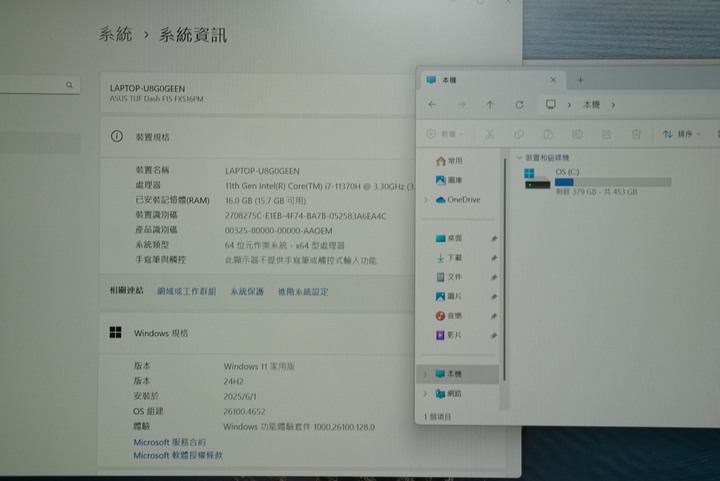
Task: Open 圖庫 (Gallery) in Explorer sidebar
Action: (x=449, y=180)
